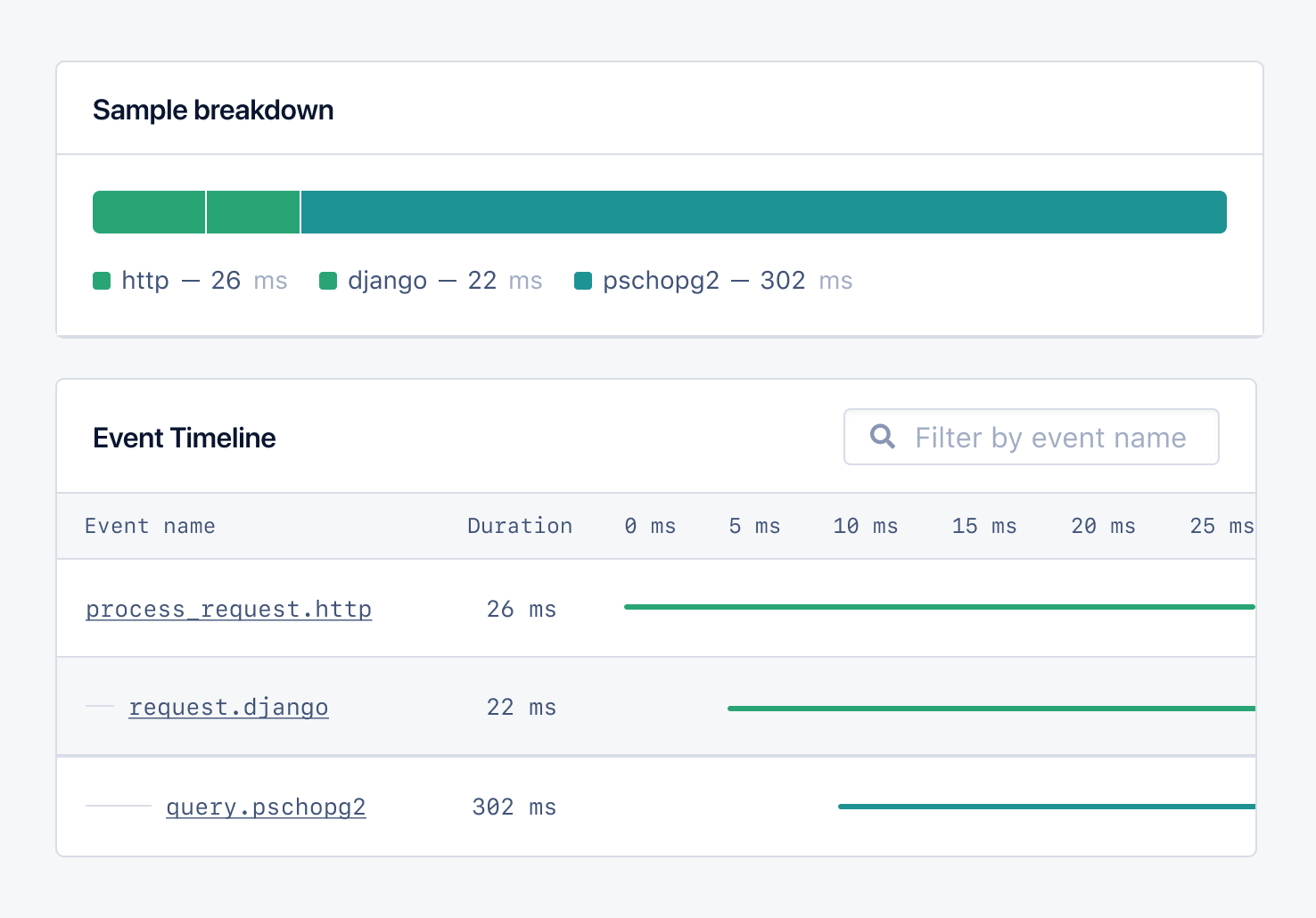Click the 302 ms duration of query.pschopg2
This screenshot has height=918, width=1316.
514,807
